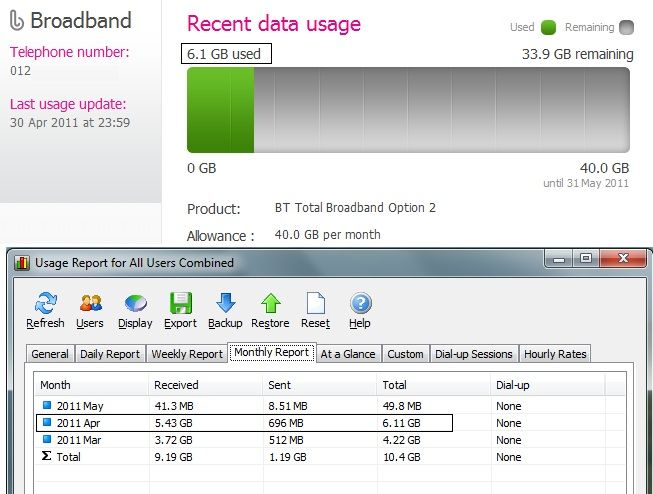Switch to the At a Glance tab
The width and height of the screenshot is (653, 494).
[348, 354]
